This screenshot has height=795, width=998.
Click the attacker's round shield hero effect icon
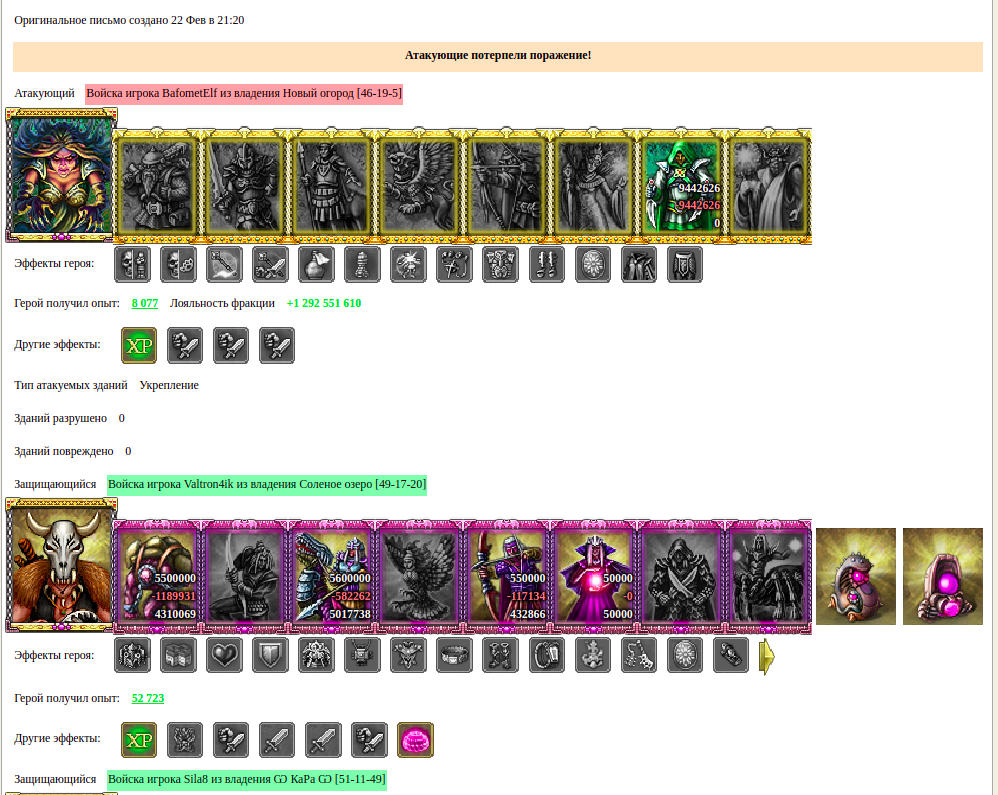click(593, 264)
